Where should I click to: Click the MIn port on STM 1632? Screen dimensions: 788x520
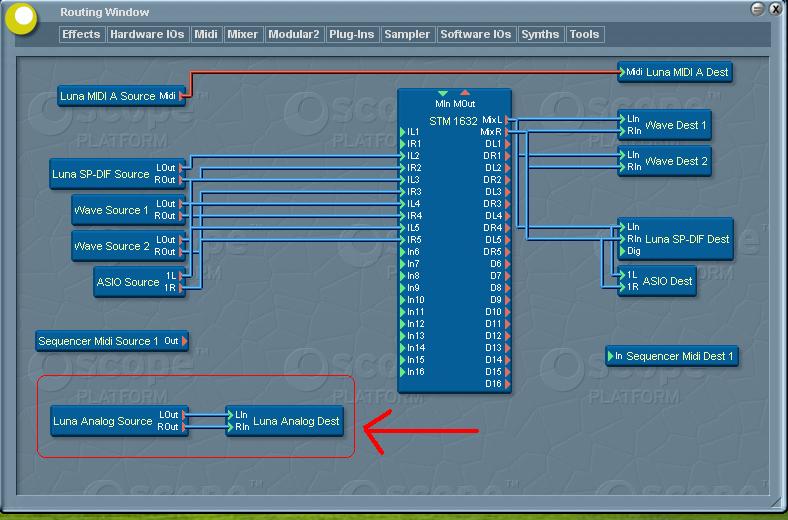click(x=443, y=93)
